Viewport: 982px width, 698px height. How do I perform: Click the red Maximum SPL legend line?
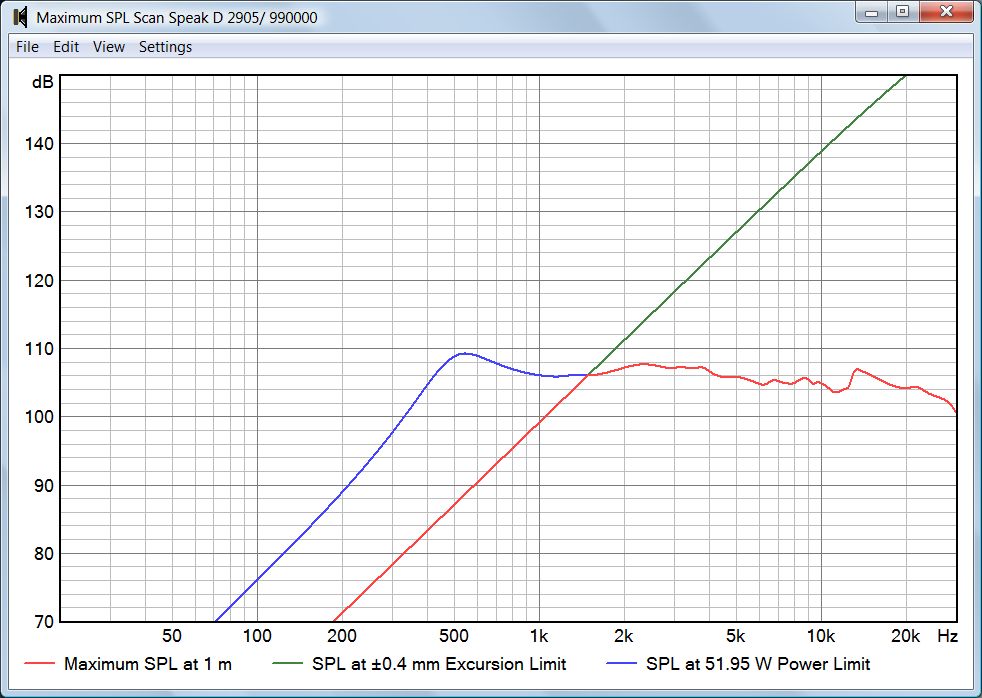[39, 664]
